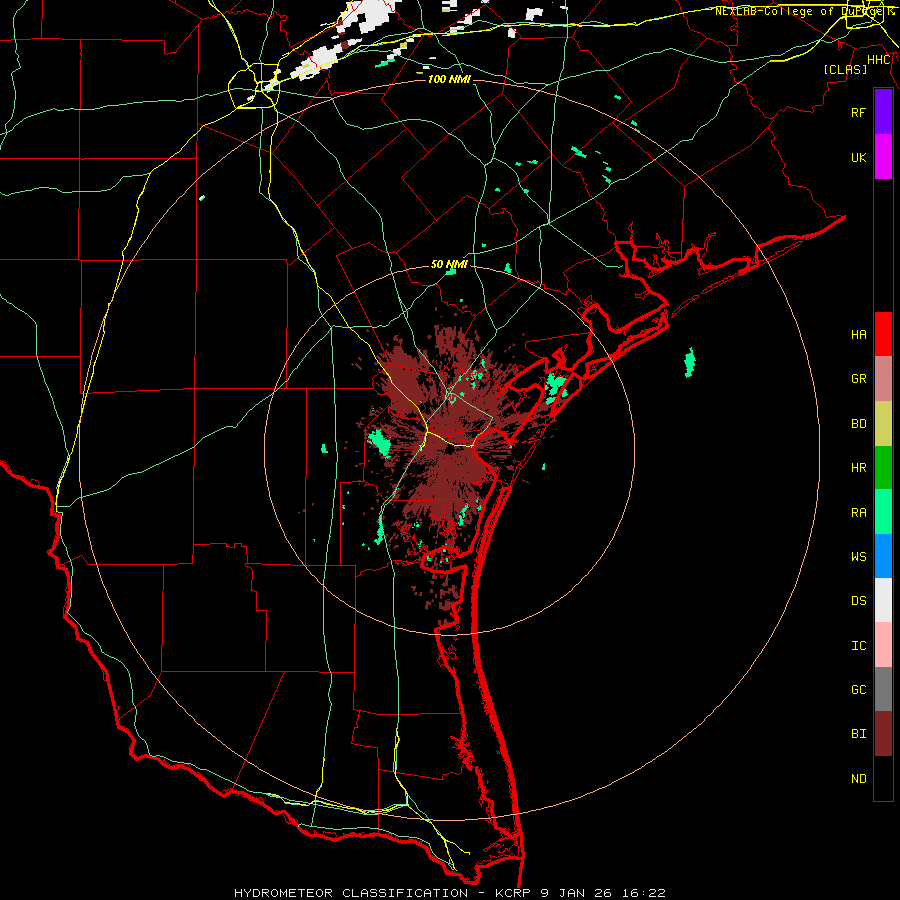
Task: Click the ND legend label
Action: tap(858, 779)
